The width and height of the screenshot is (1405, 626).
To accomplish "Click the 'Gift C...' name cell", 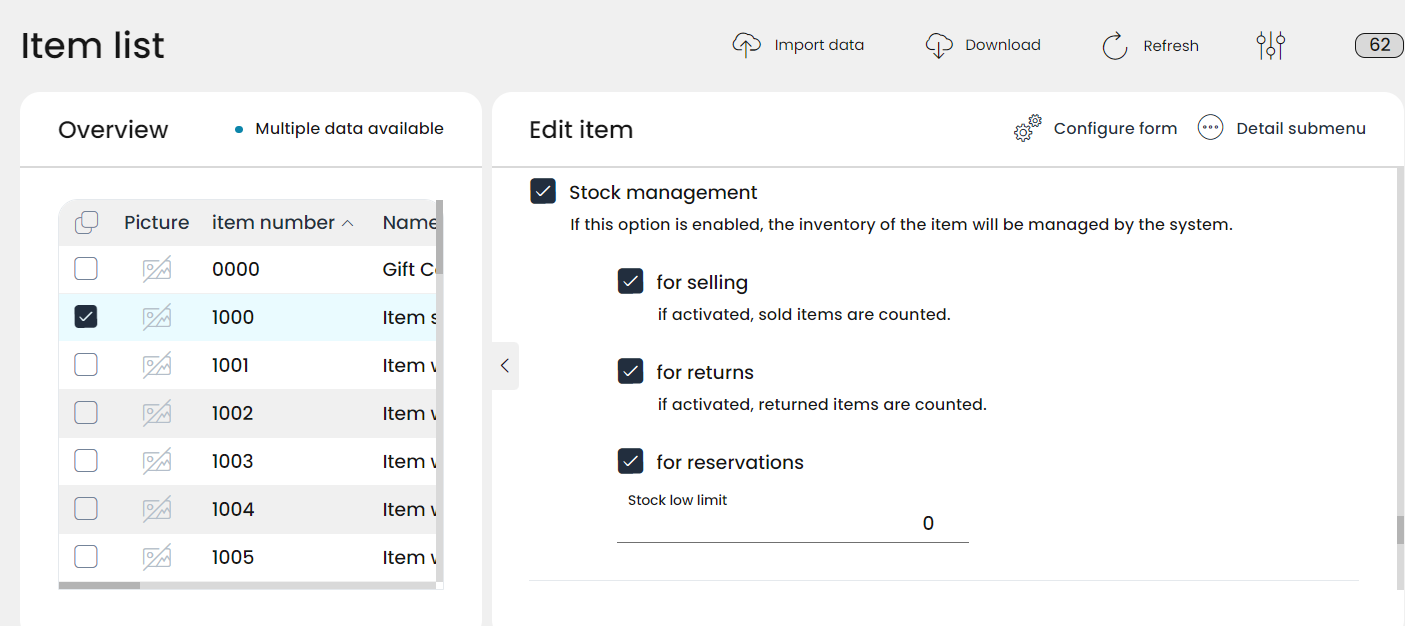I will click(409, 269).
